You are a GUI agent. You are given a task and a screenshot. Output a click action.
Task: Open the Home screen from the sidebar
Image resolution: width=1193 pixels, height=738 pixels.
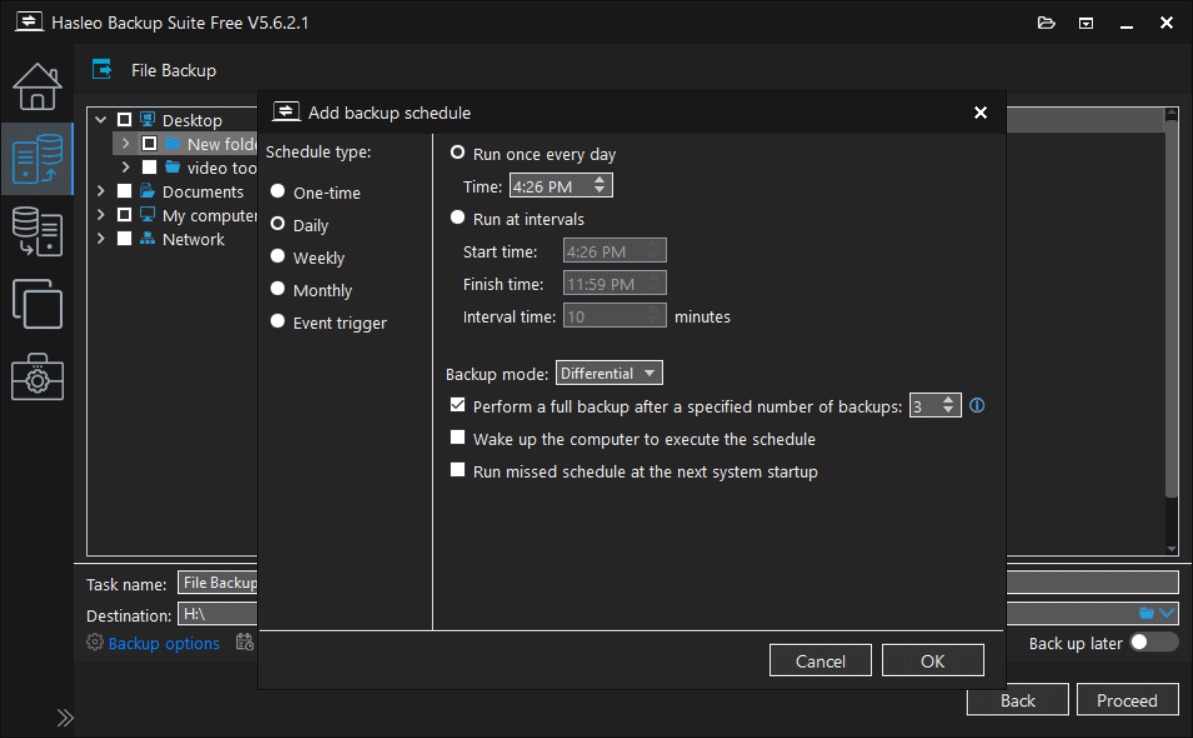(37, 86)
